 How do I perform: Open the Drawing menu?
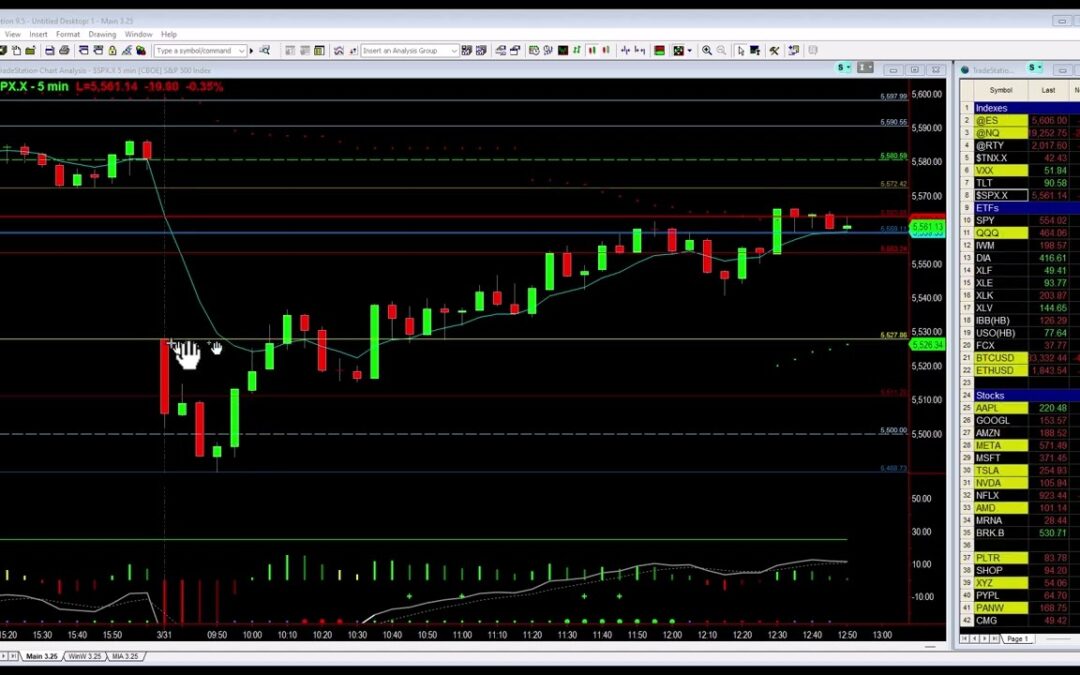pyautogui.click(x=102, y=34)
